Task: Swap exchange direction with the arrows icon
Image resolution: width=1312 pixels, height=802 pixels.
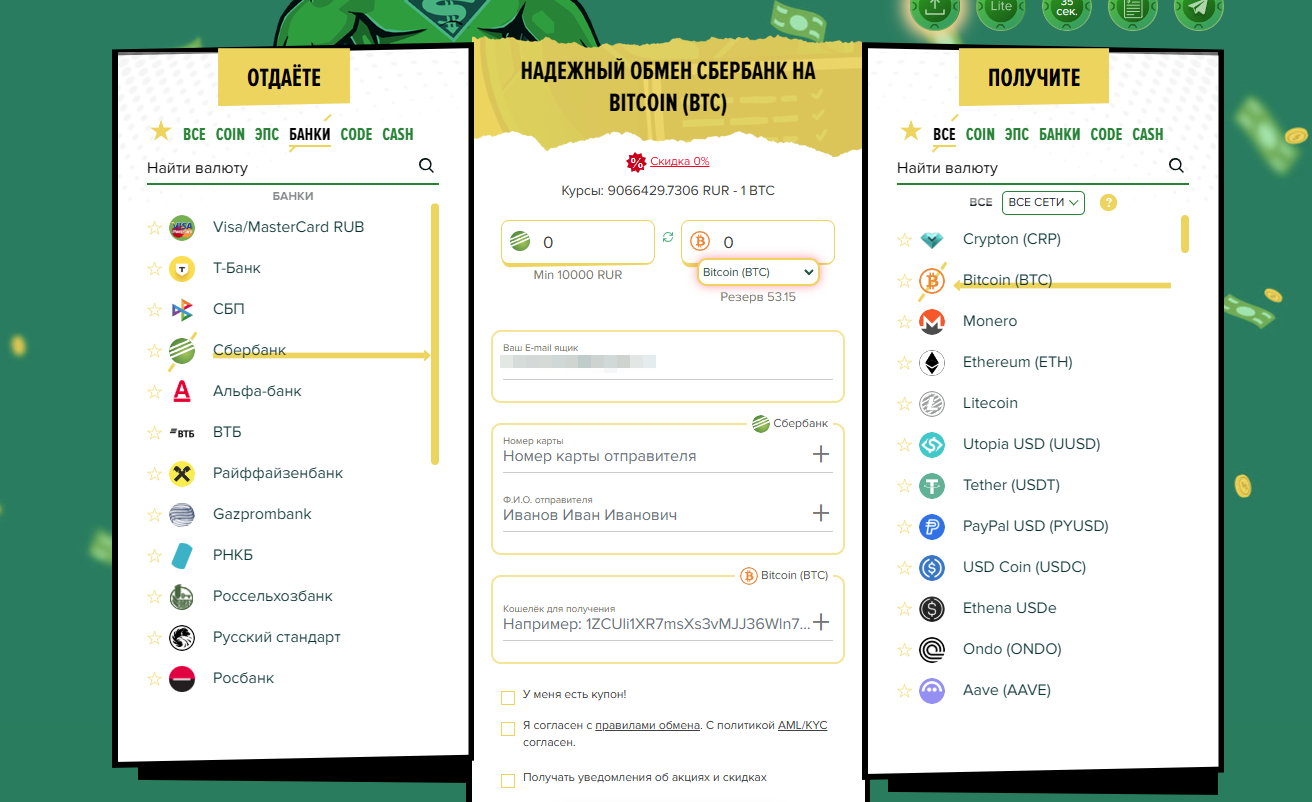Action: 668,237
